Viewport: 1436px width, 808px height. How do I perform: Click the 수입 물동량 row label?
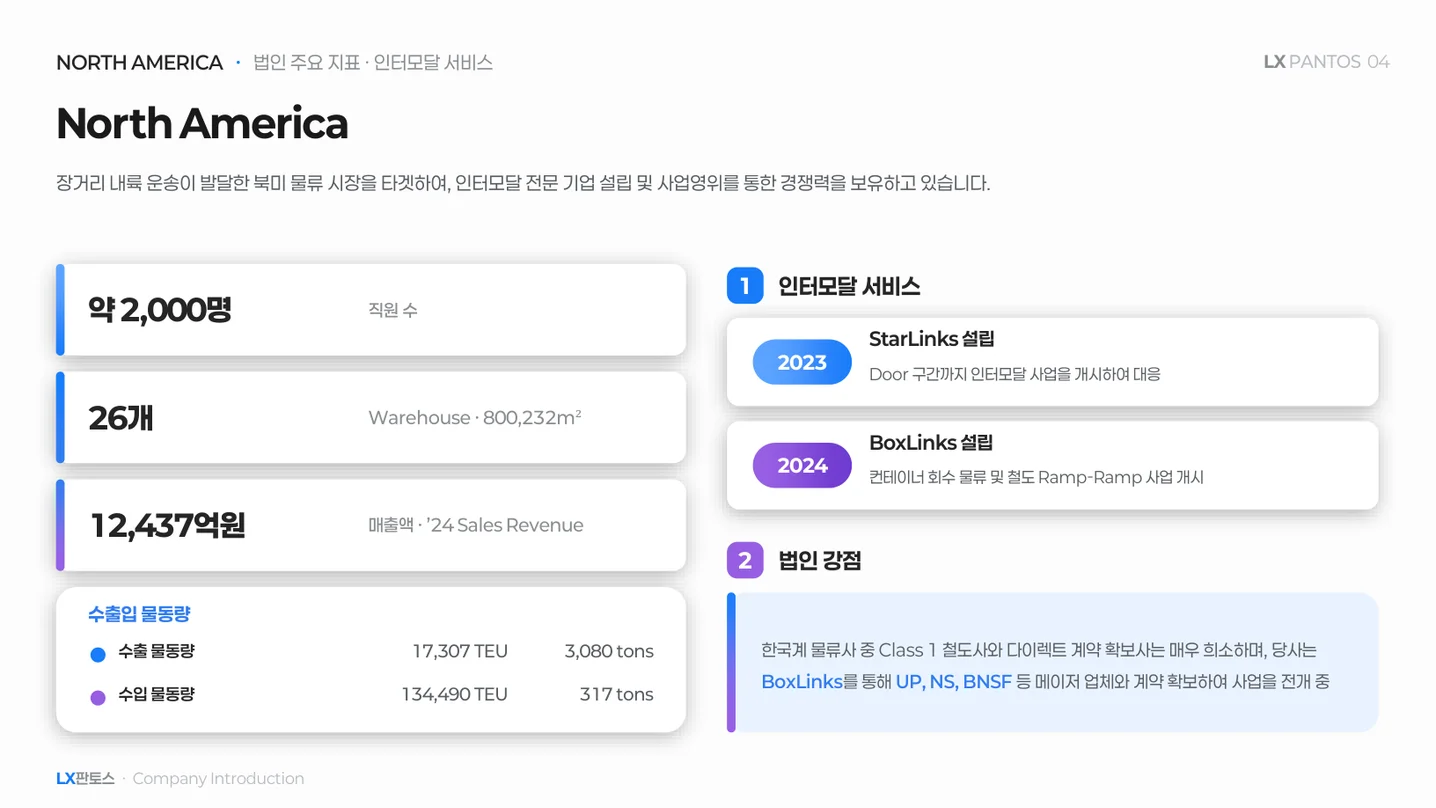pyautogui.click(x=156, y=694)
